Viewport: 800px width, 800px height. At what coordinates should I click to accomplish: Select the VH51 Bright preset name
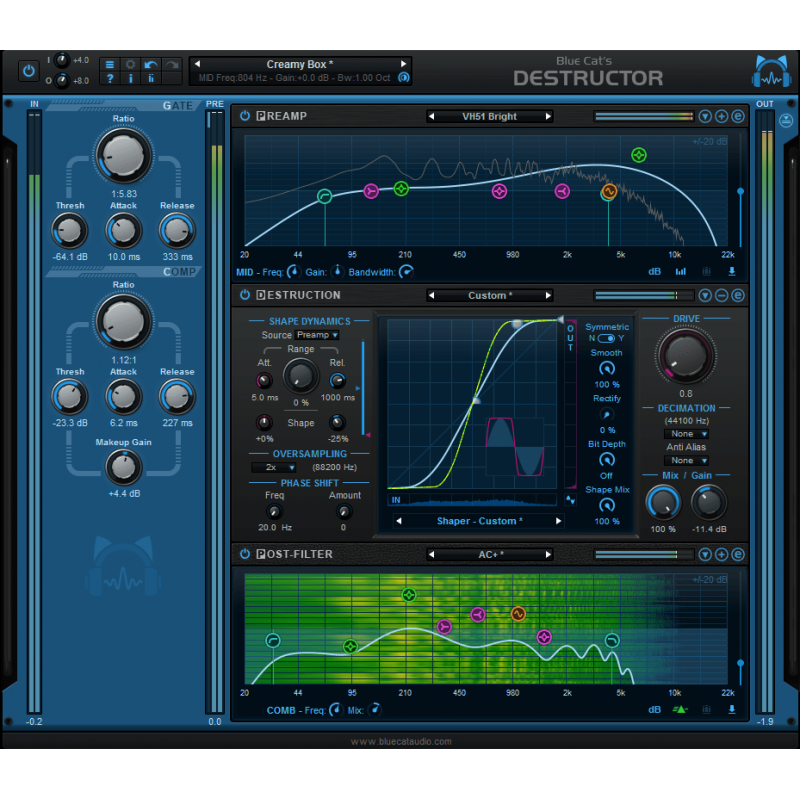pyautogui.click(x=489, y=115)
